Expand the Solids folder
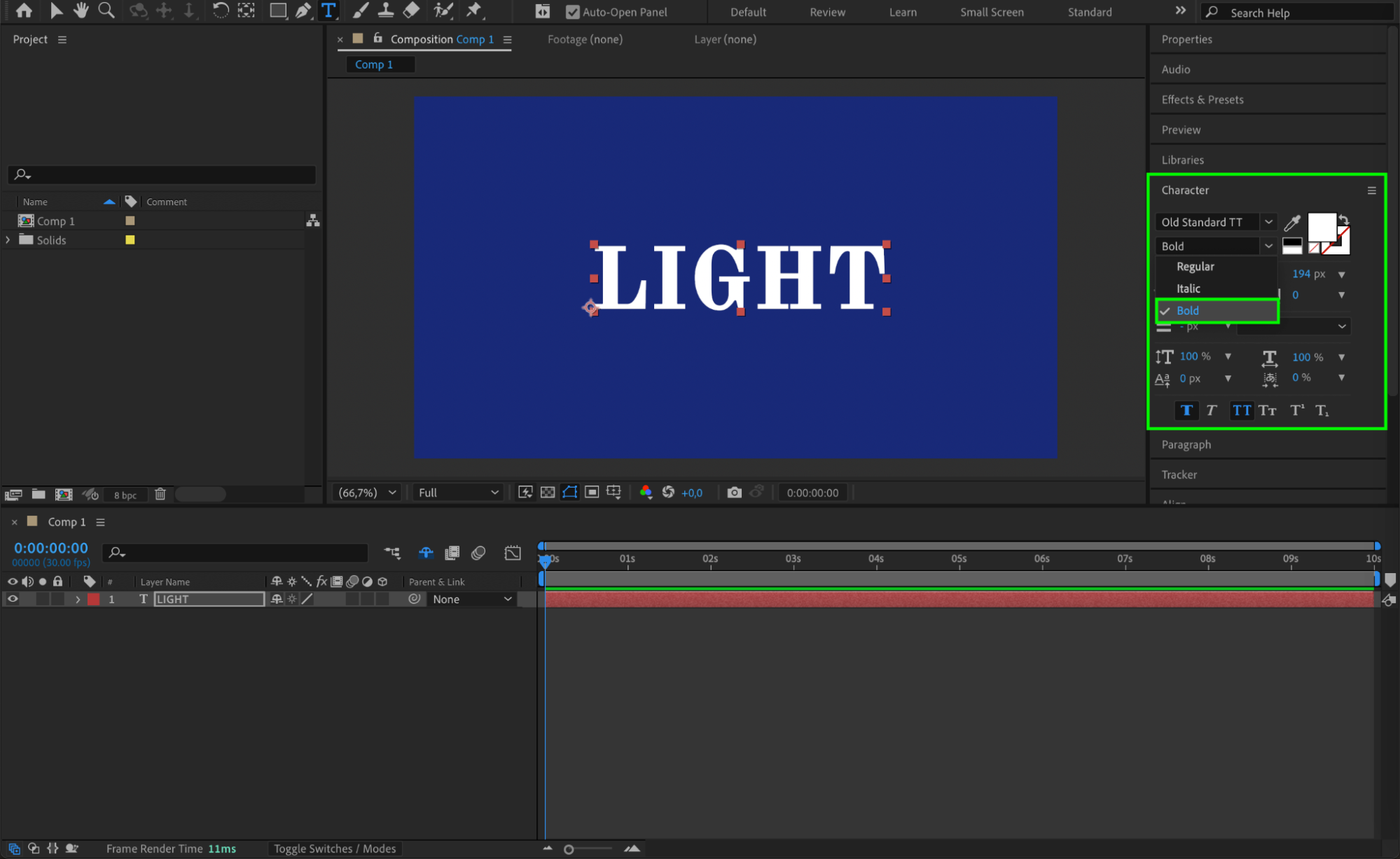This screenshot has height=859, width=1400. (x=8, y=240)
